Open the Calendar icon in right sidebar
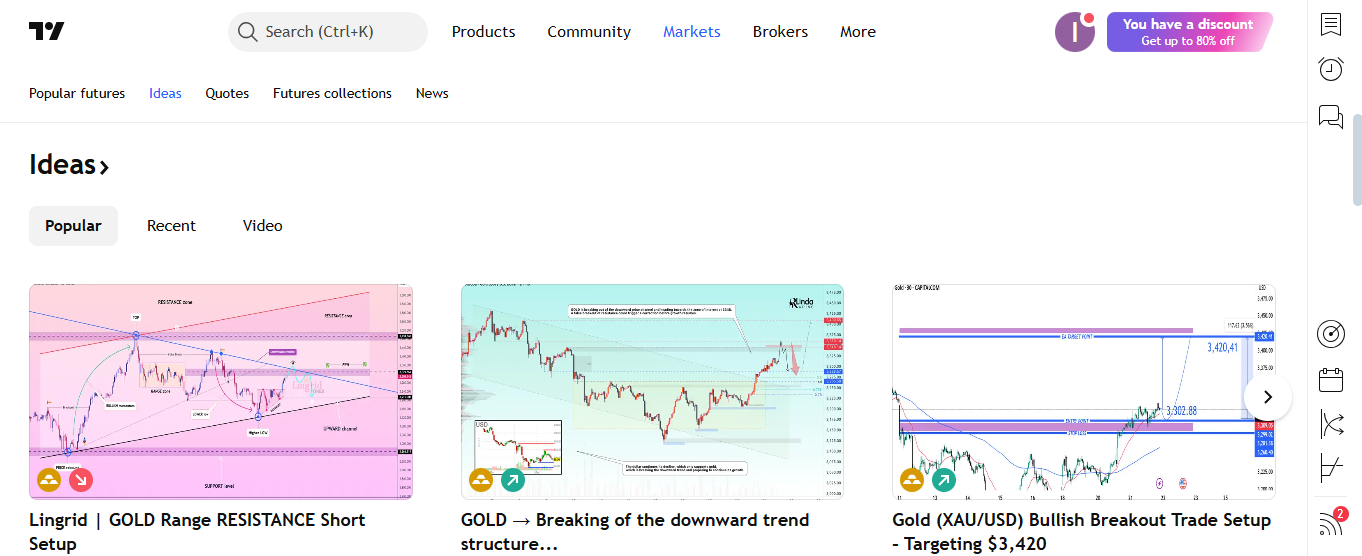 (1331, 379)
